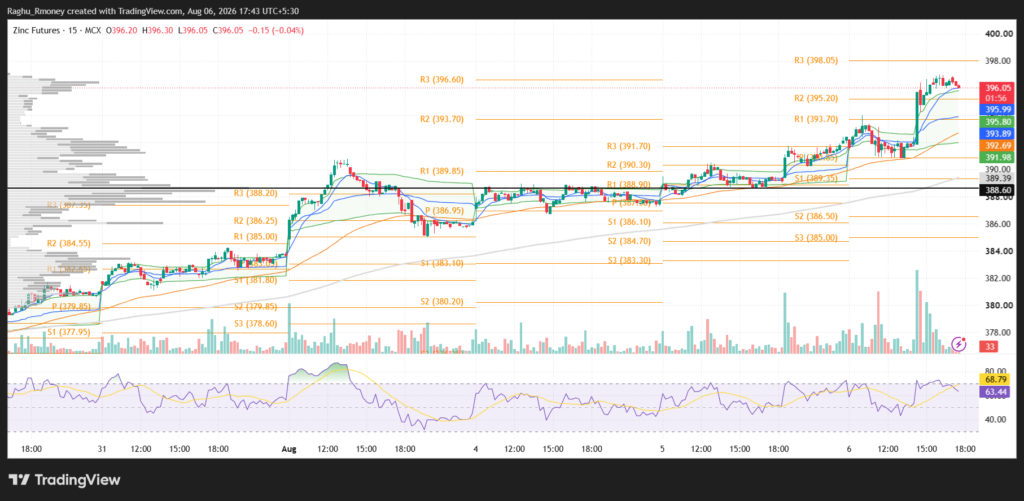This screenshot has height=501, width=1024.
Task: Click the R1 (389.85) pivot label
Action: tap(441, 171)
